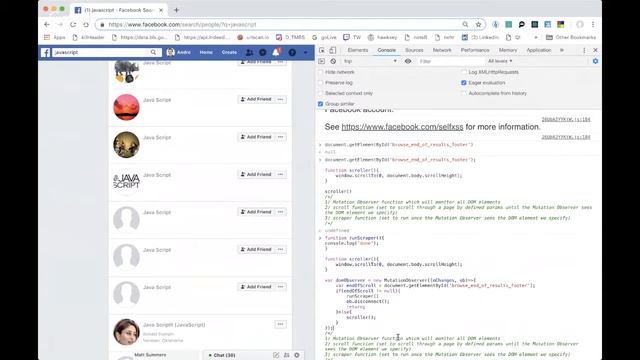The height and width of the screenshot is (360, 640).
Task: Open Facebook notifications bell
Action: tap(276, 52)
